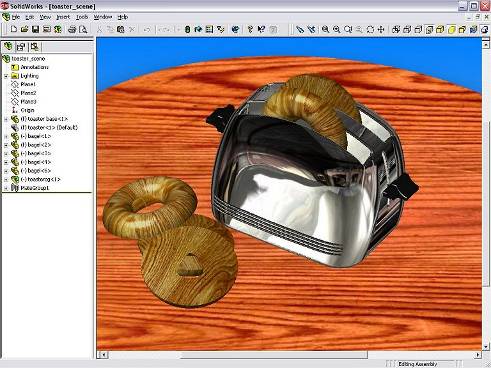Image resolution: width=491 pixels, height=368 pixels.
Task: Open the Edit menu
Action: 30,17
